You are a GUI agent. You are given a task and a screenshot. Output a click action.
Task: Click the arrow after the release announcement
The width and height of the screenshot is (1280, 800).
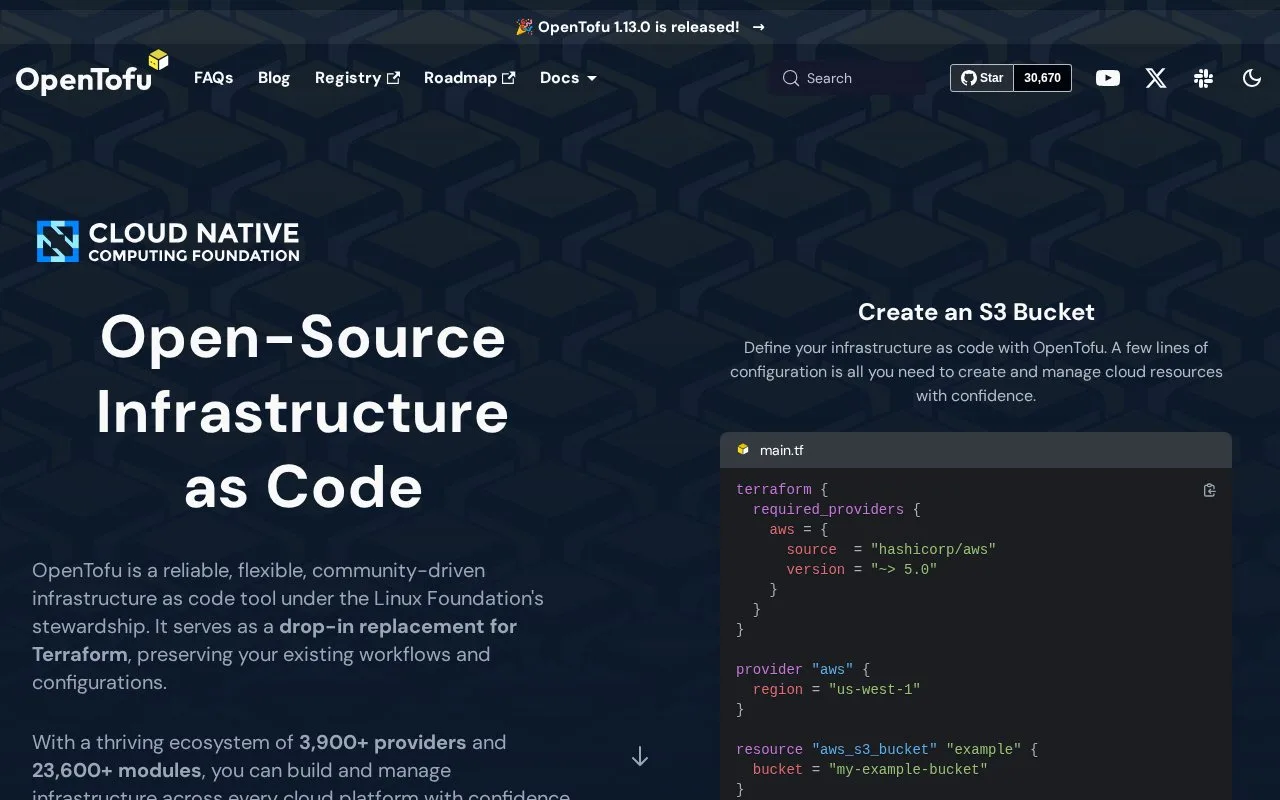(x=758, y=27)
